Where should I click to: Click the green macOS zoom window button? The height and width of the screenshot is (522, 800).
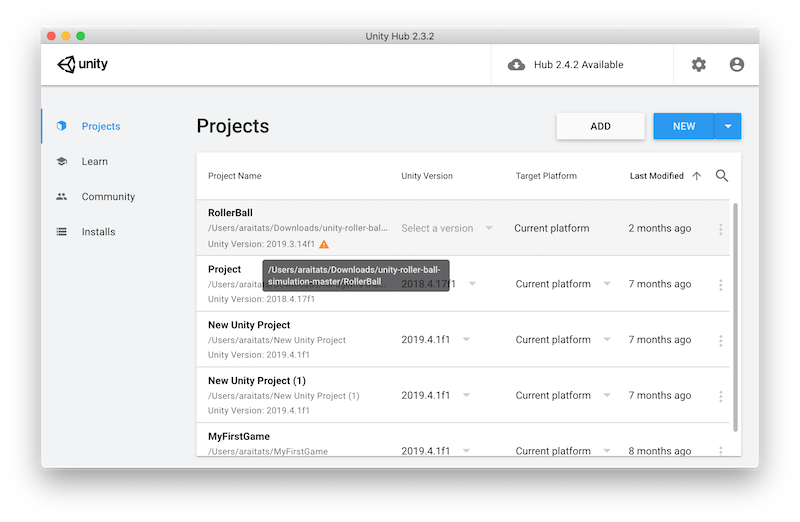click(81, 36)
